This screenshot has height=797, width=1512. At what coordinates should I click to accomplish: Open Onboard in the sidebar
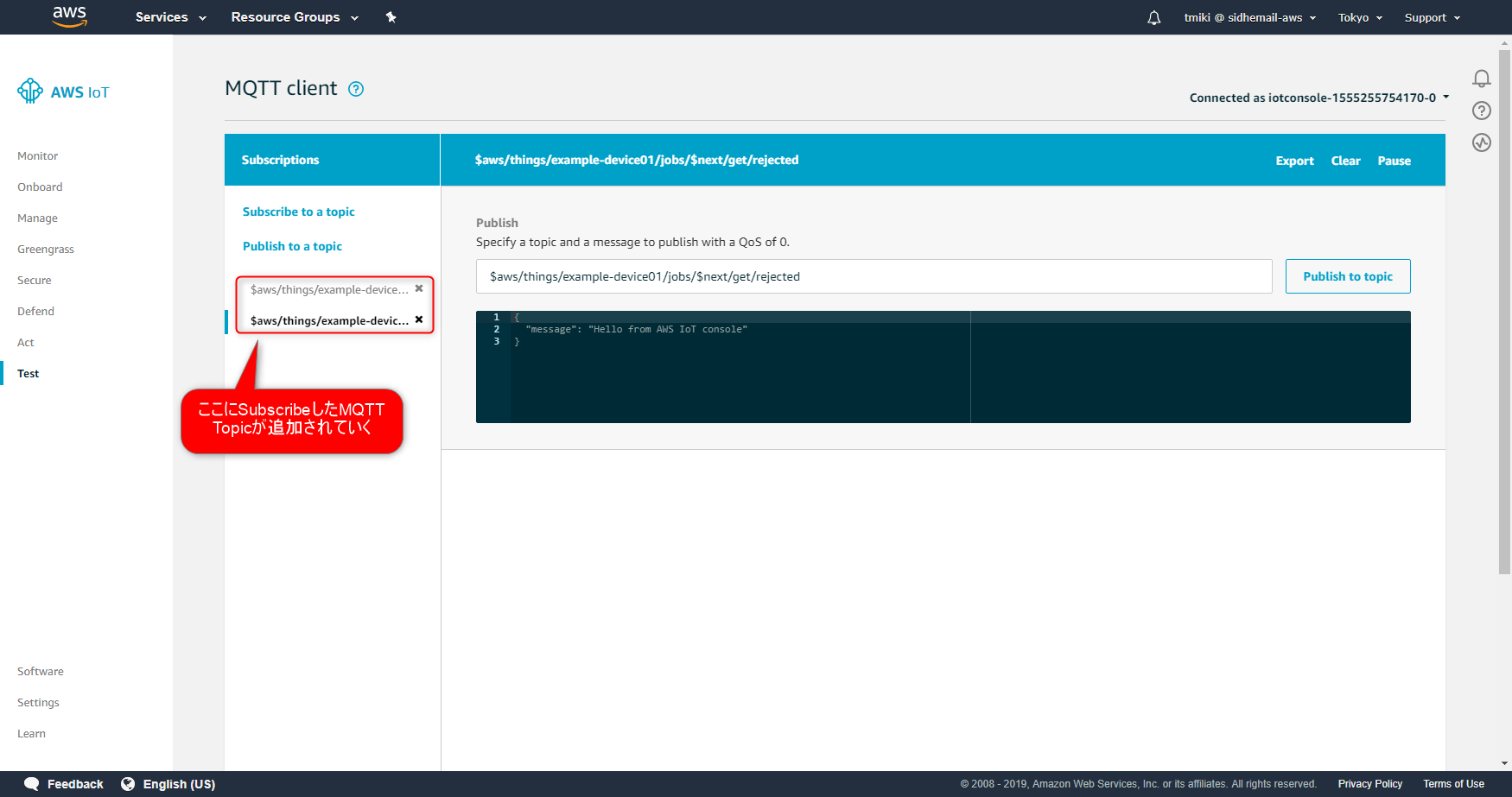coord(40,187)
